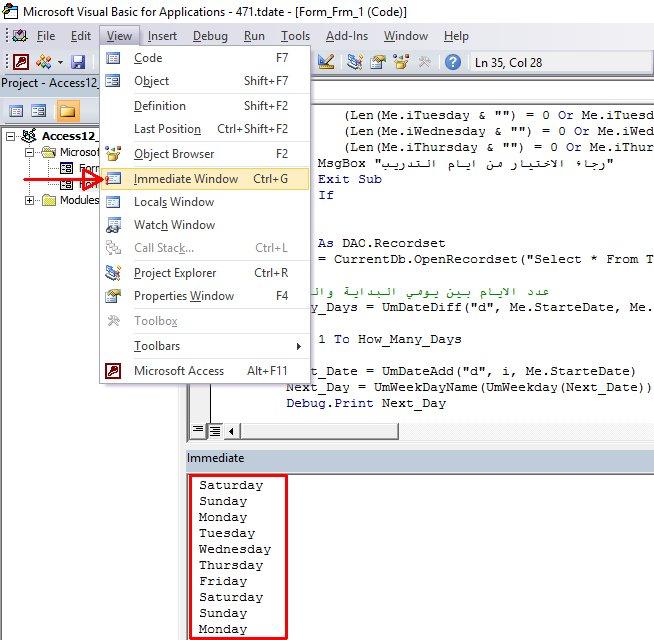Open the Debug menu

click(x=210, y=36)
